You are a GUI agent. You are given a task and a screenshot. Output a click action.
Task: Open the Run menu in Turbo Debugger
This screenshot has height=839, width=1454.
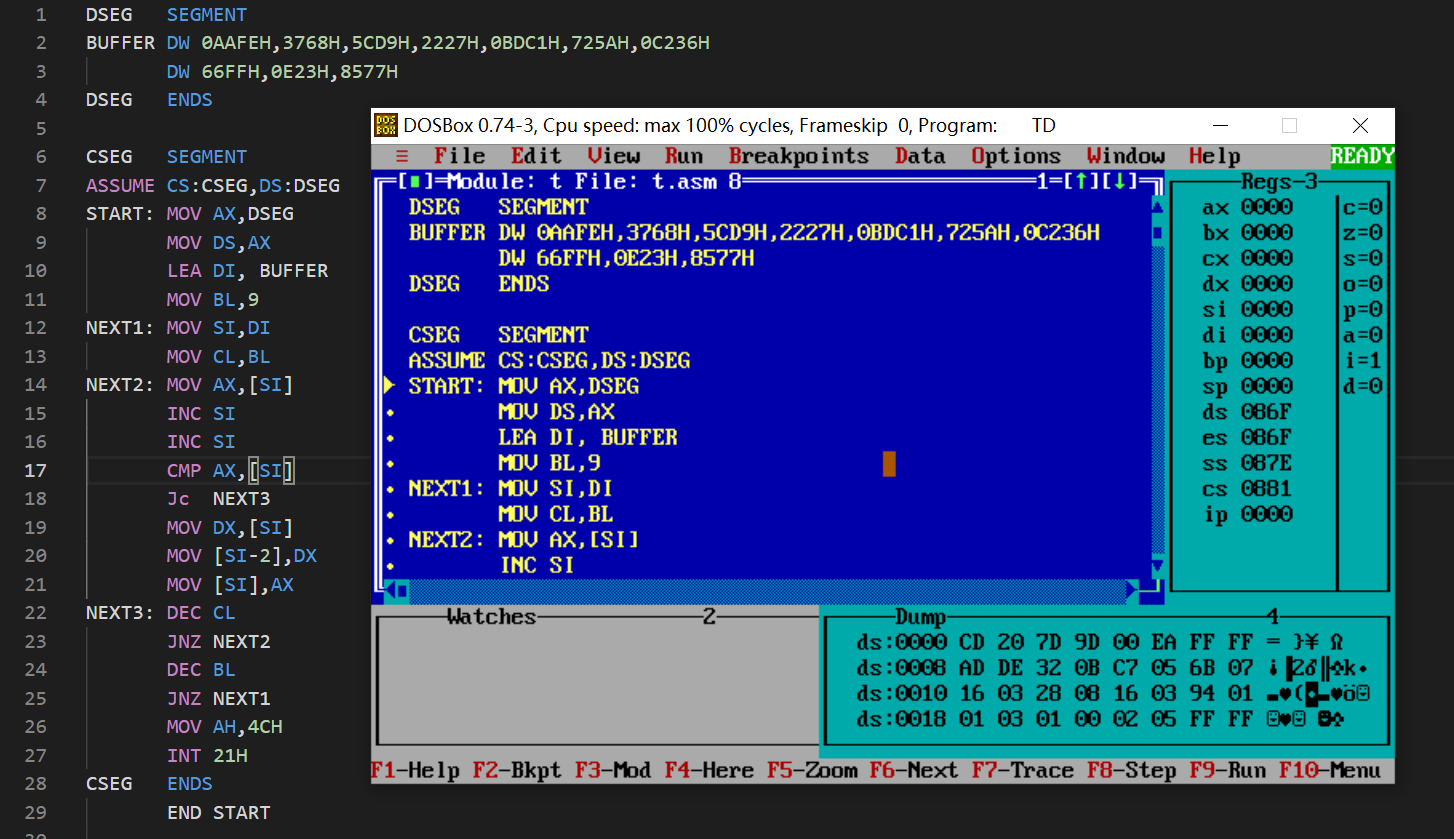pyautogui.click(x=684, y=156)
